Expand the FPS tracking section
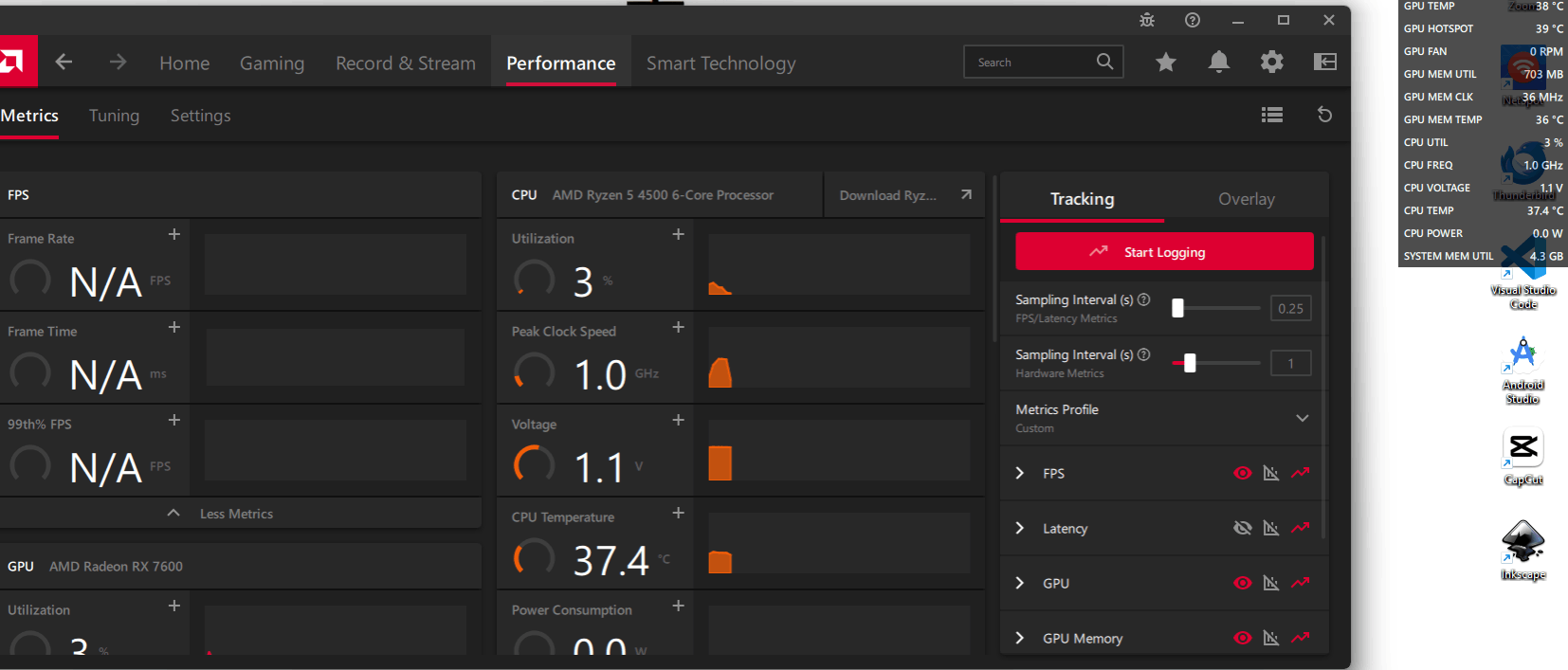Screen dimensions: 1568x670 pos(1020,473)
